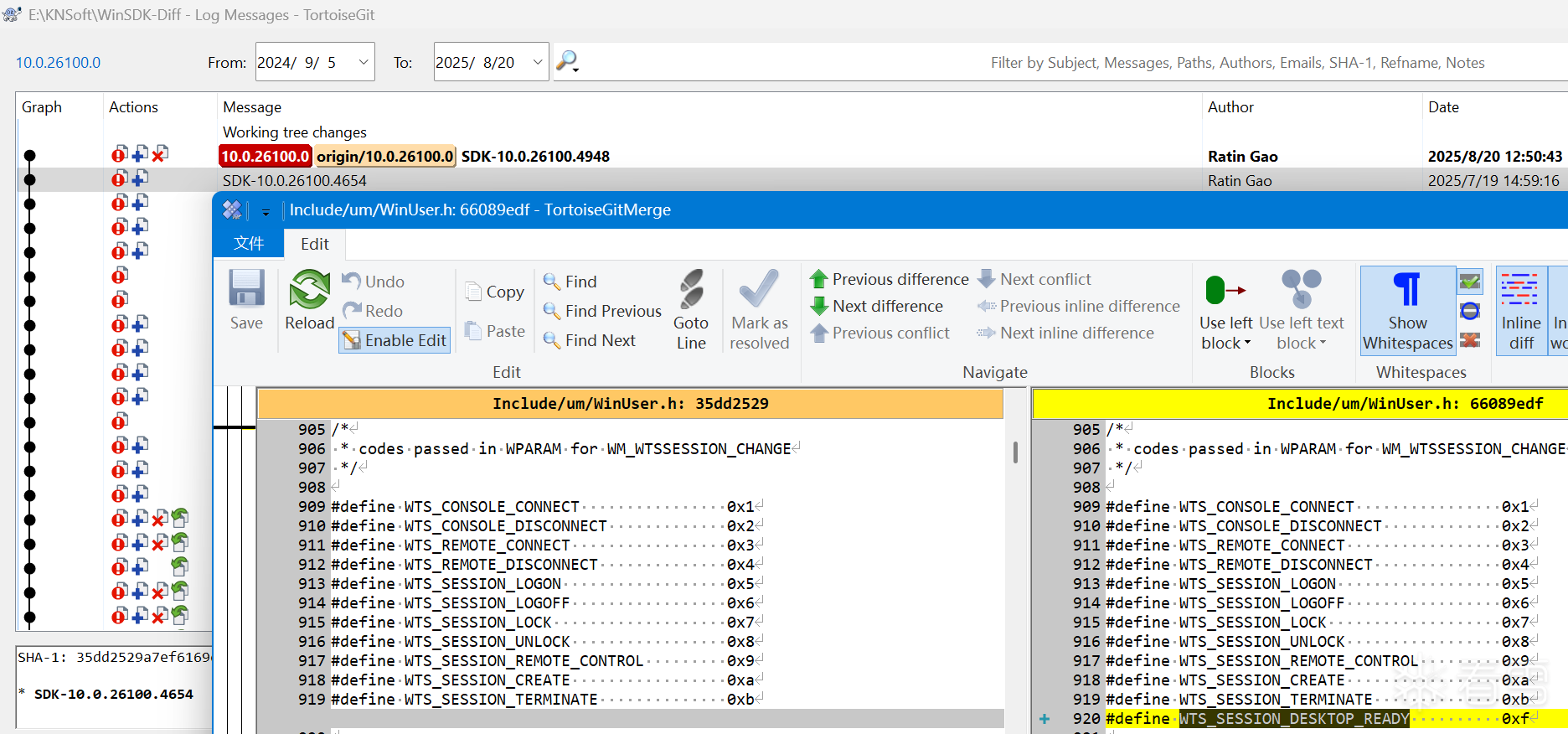Select the Edit ribbon tab

point(315,244)
